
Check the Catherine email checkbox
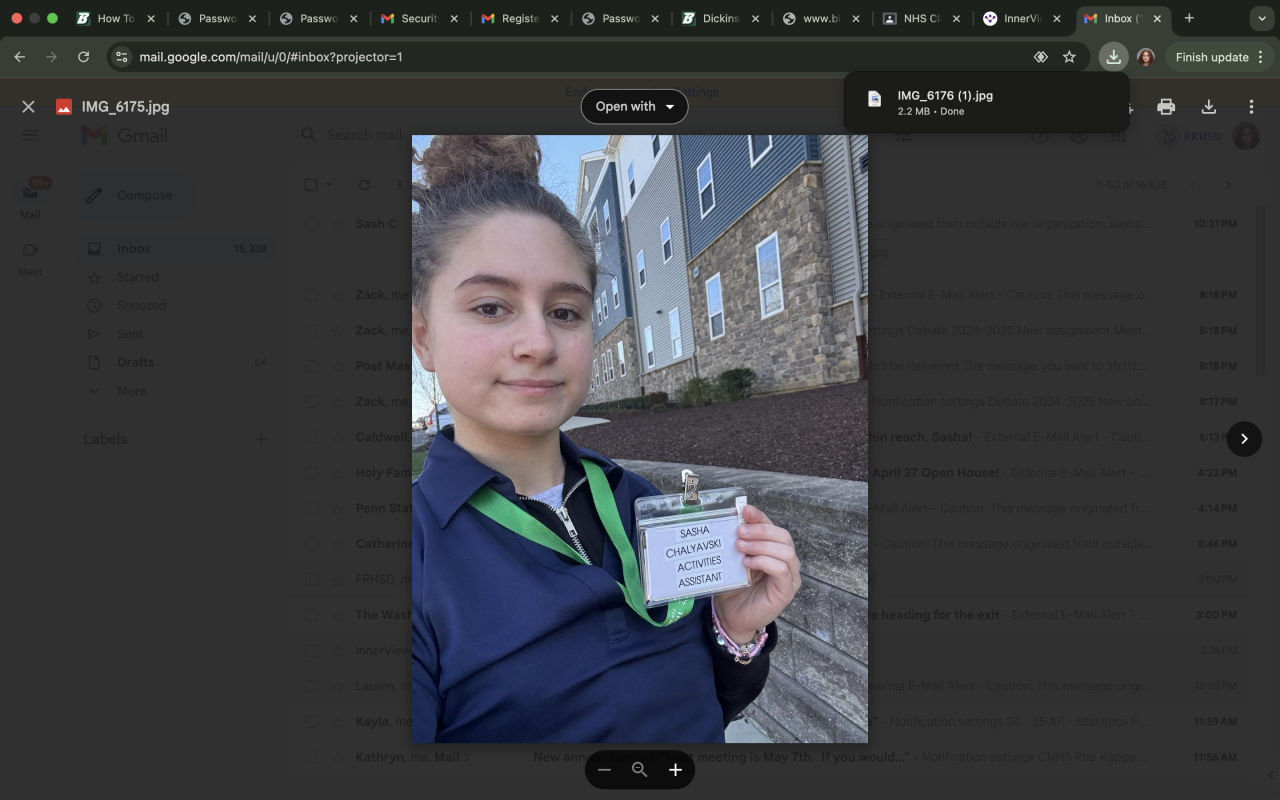point(311,544)
